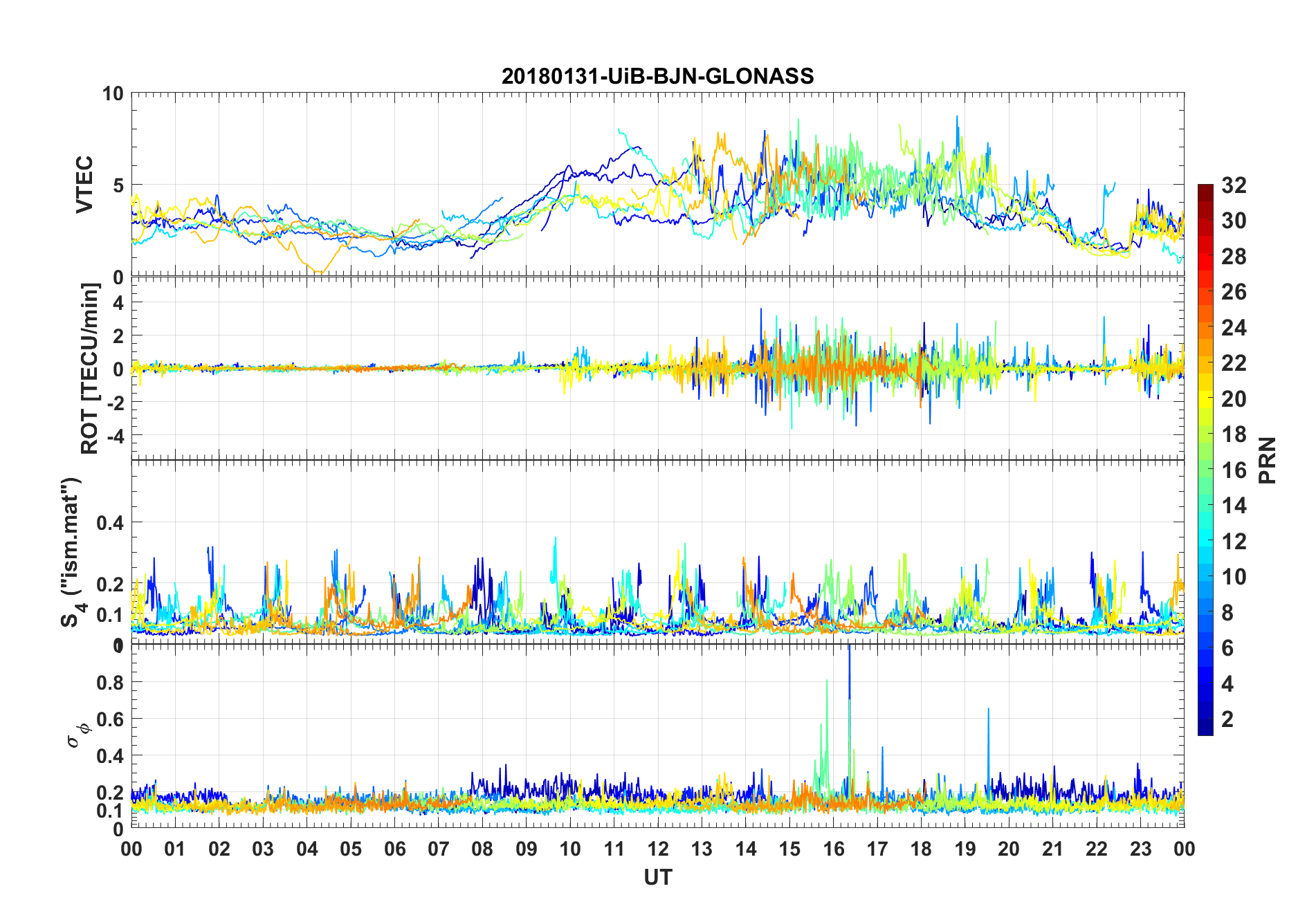The width and height of the screenshot is (1316, 920).
Task: Click ROT axis tick label -4
Action: point(114,436)
